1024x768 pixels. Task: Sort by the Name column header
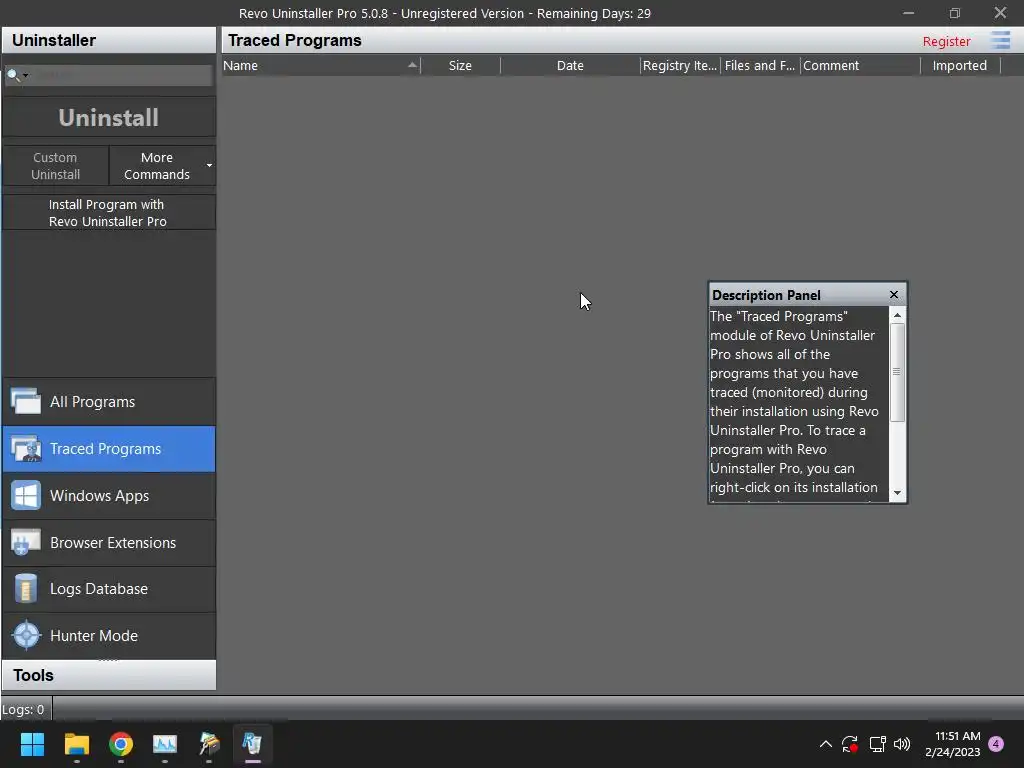(321, 65)
